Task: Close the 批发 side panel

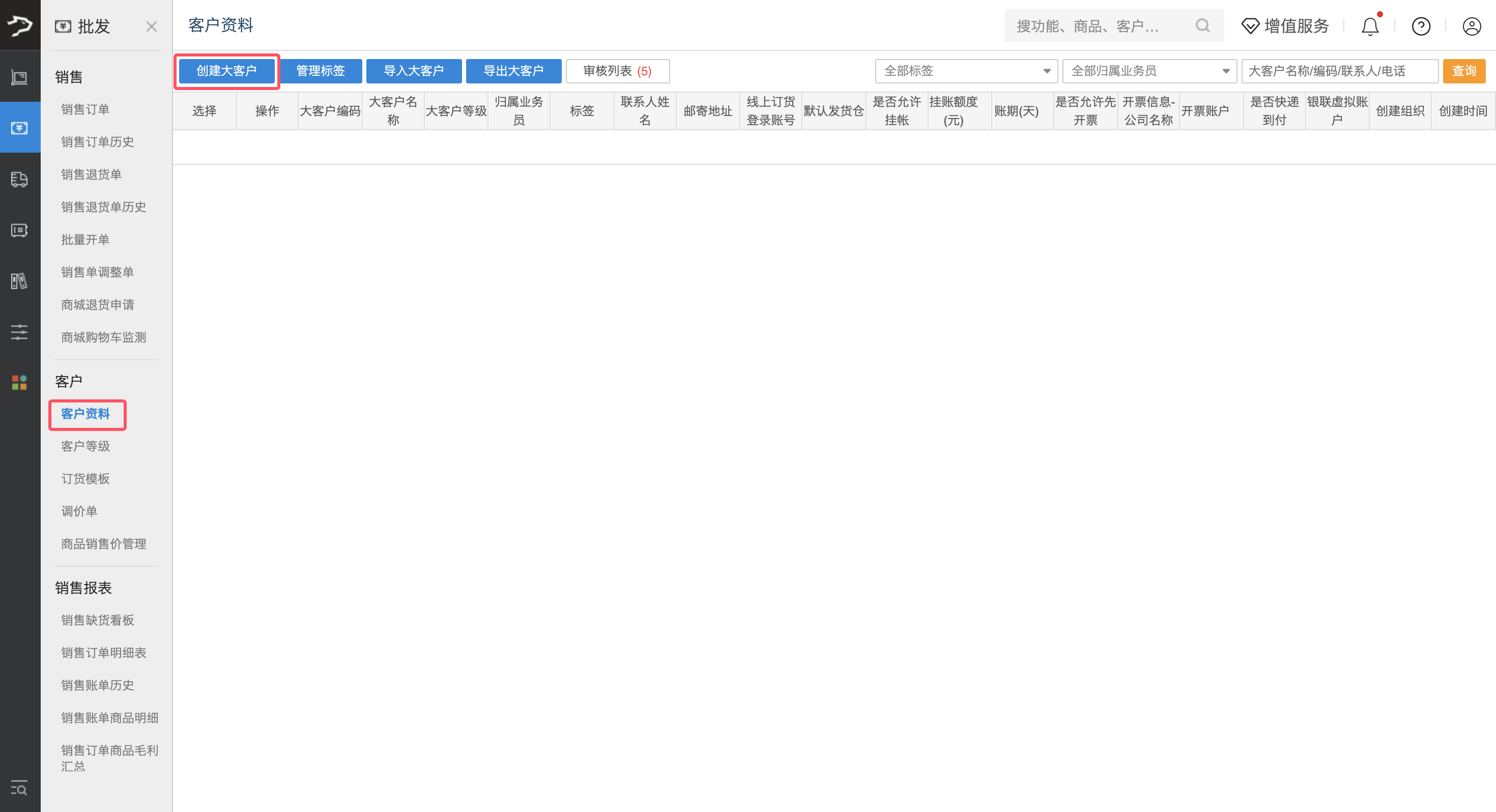Action: point(152,26)
